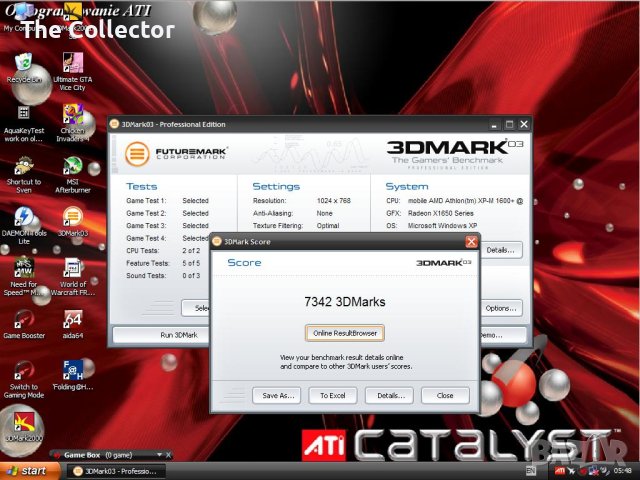Image resolution: width=640 pixels, height=480 pixels.
Task: Click the Online ResultBrowser button
Action: point(344,333)
